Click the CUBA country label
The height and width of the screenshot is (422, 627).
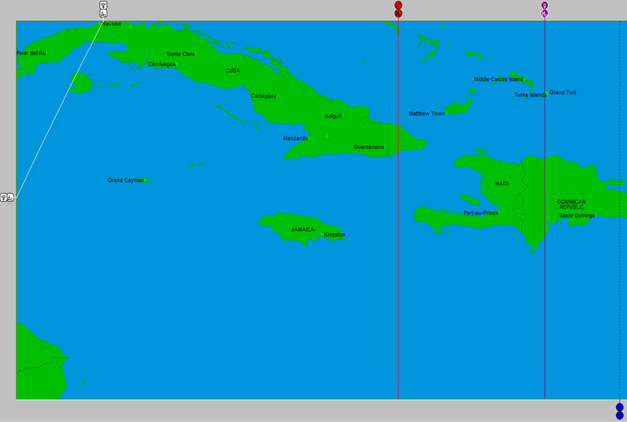click(233, 71)
